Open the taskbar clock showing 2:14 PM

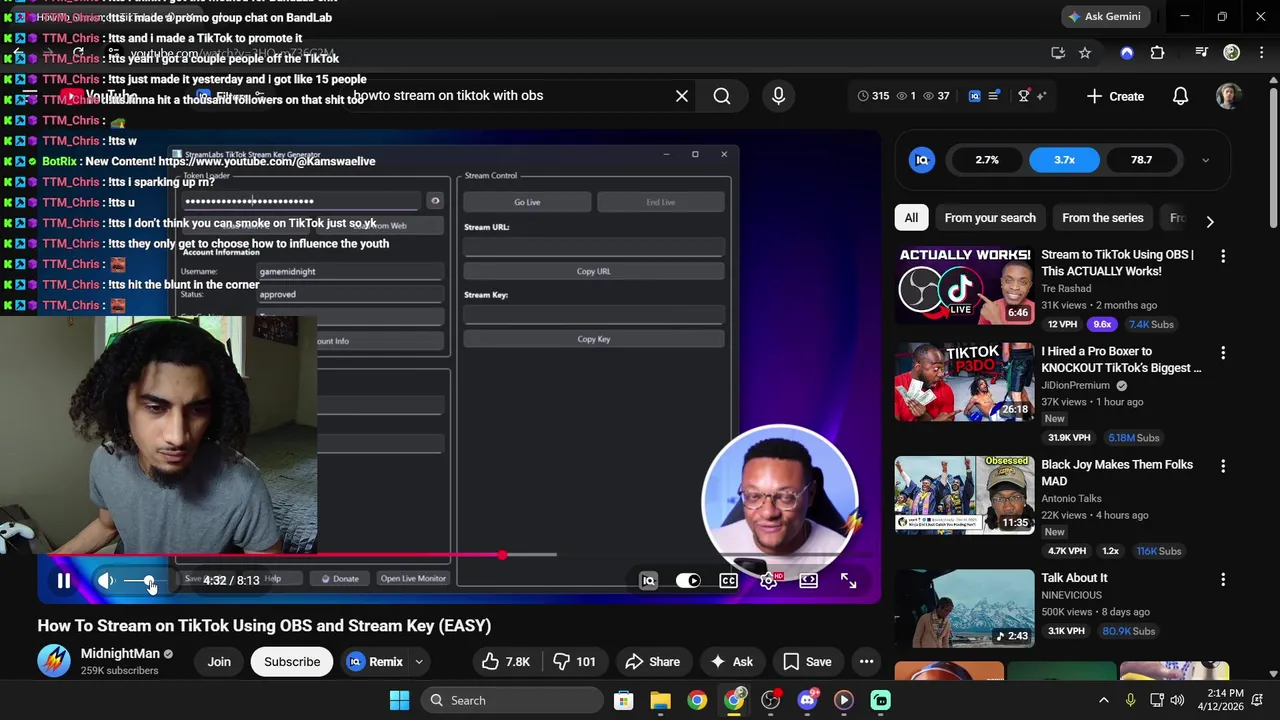[1225, 700]
